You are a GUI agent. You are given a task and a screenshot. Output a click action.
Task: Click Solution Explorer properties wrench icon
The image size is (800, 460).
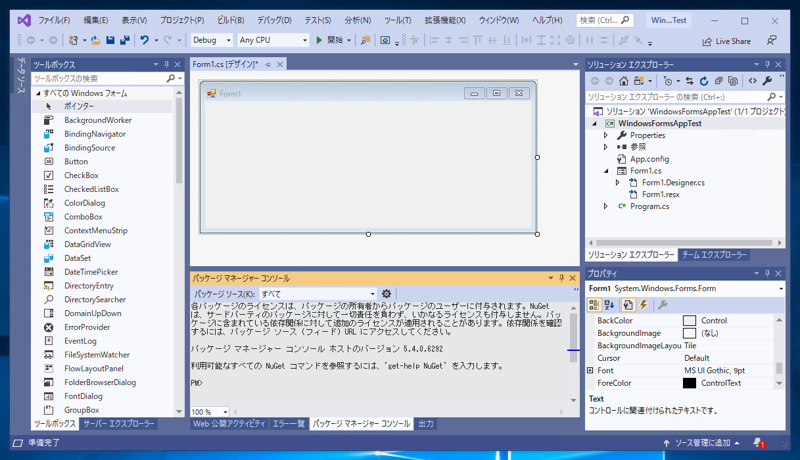[x=767, y=81]
